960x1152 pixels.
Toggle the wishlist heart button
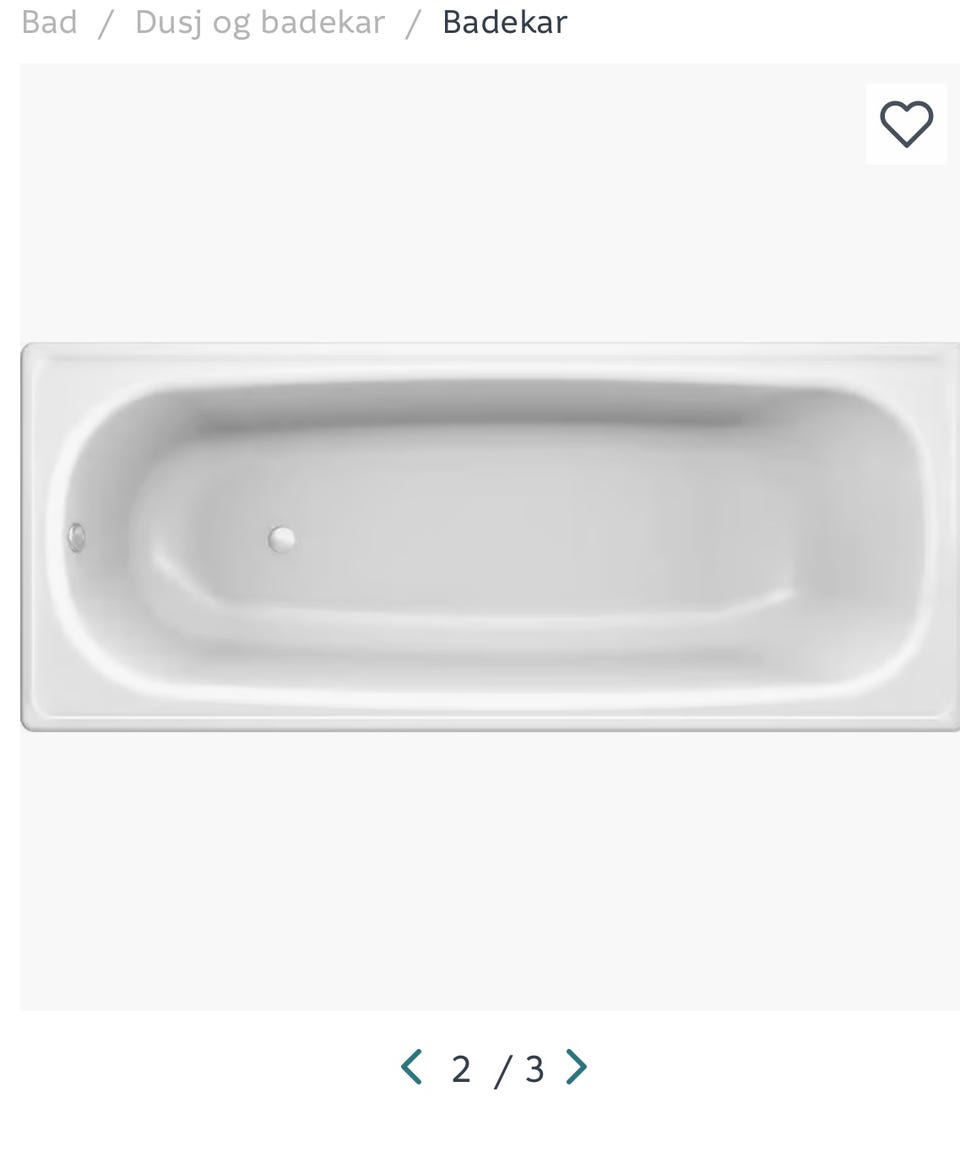[906, 124]
